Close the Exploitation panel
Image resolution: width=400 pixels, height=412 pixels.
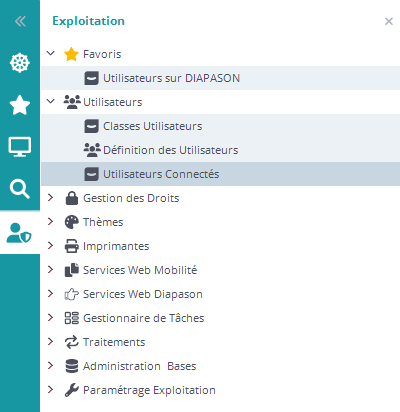click(x=389, y=21)
